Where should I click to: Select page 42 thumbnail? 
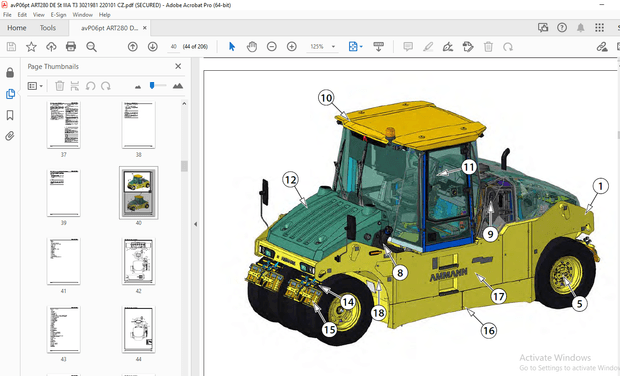(x=138, y=261)
